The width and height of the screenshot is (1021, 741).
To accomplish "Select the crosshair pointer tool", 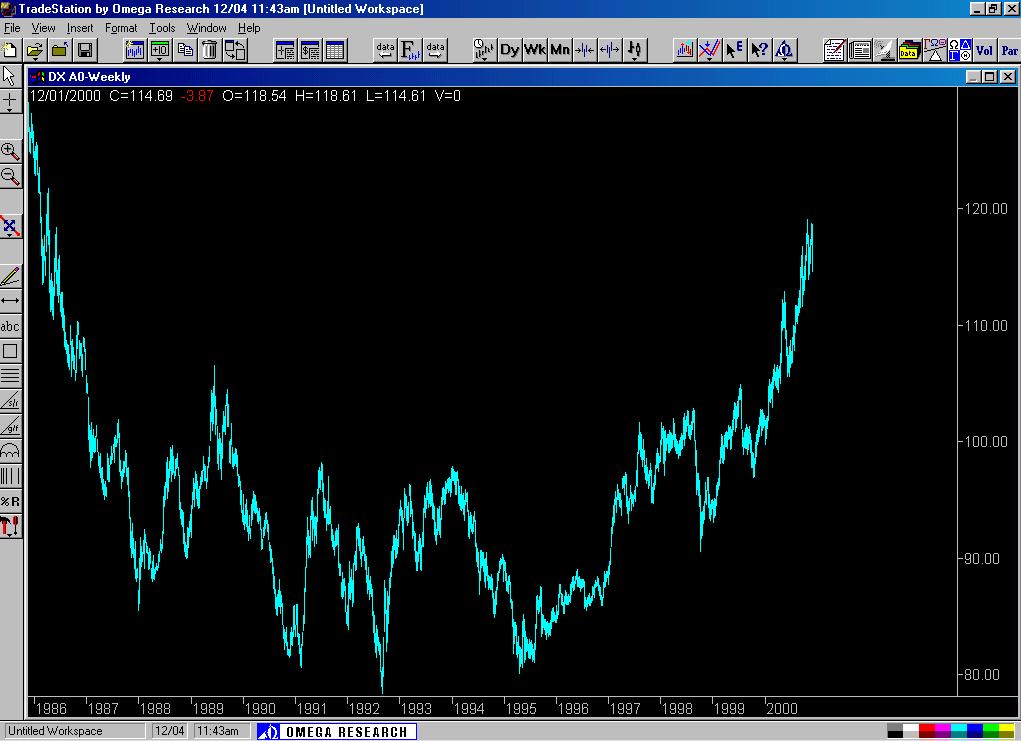I will click(x=11, y=99).
